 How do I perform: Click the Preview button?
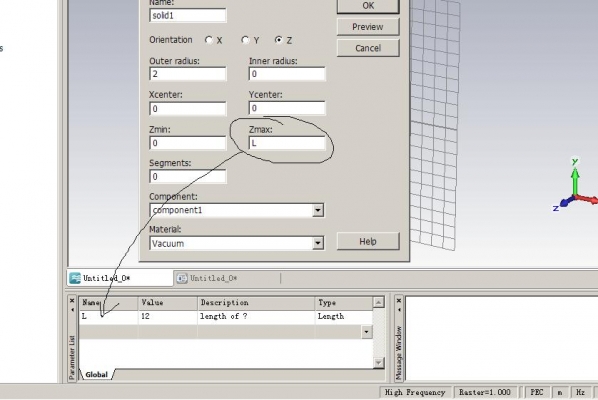368,27
